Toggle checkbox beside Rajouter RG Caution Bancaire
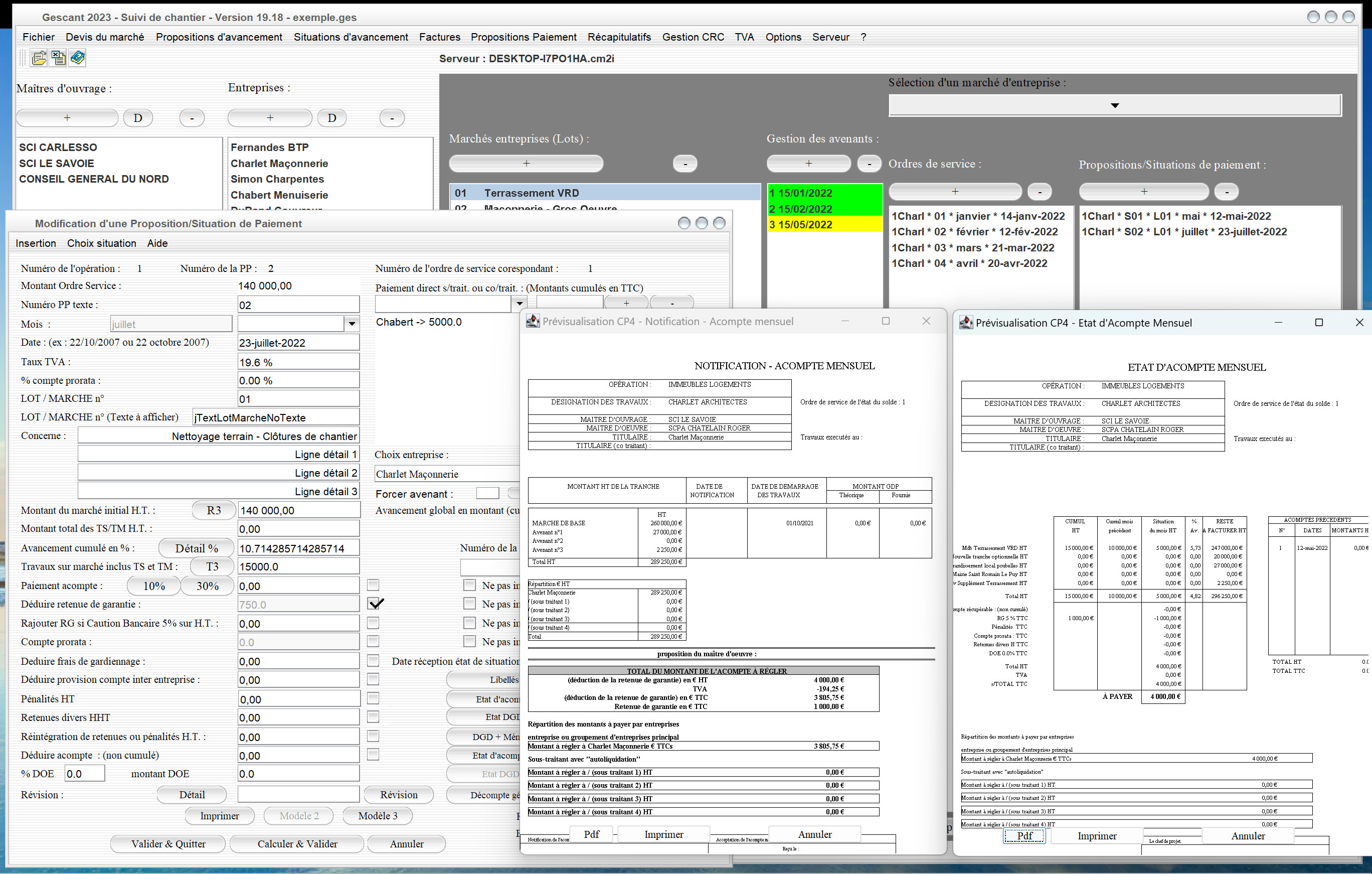1372x874 pixels. tap(373, 623)
